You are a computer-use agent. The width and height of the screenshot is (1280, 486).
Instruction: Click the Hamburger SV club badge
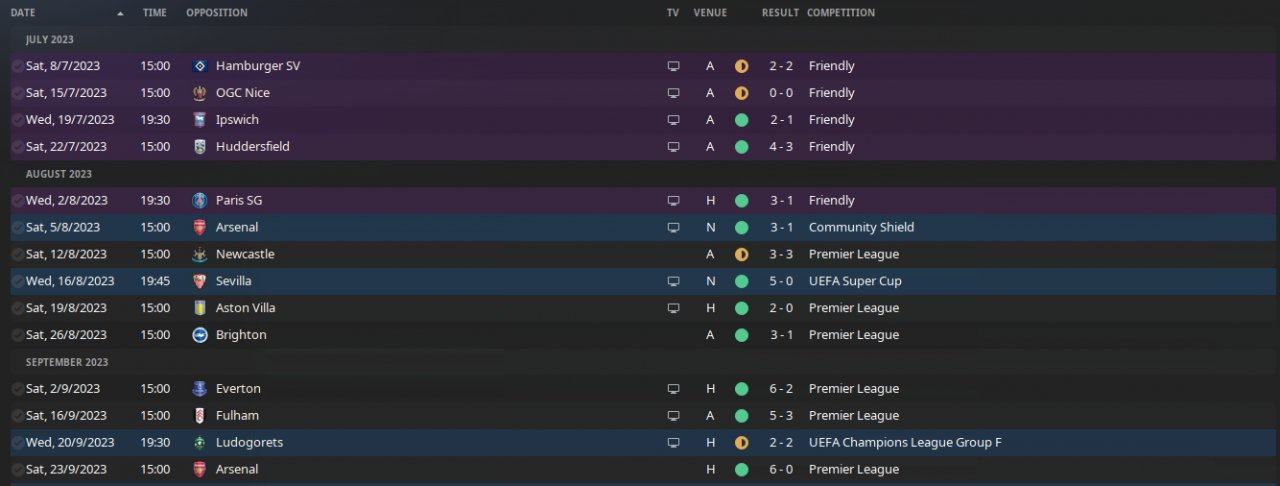tap(199, 66)
